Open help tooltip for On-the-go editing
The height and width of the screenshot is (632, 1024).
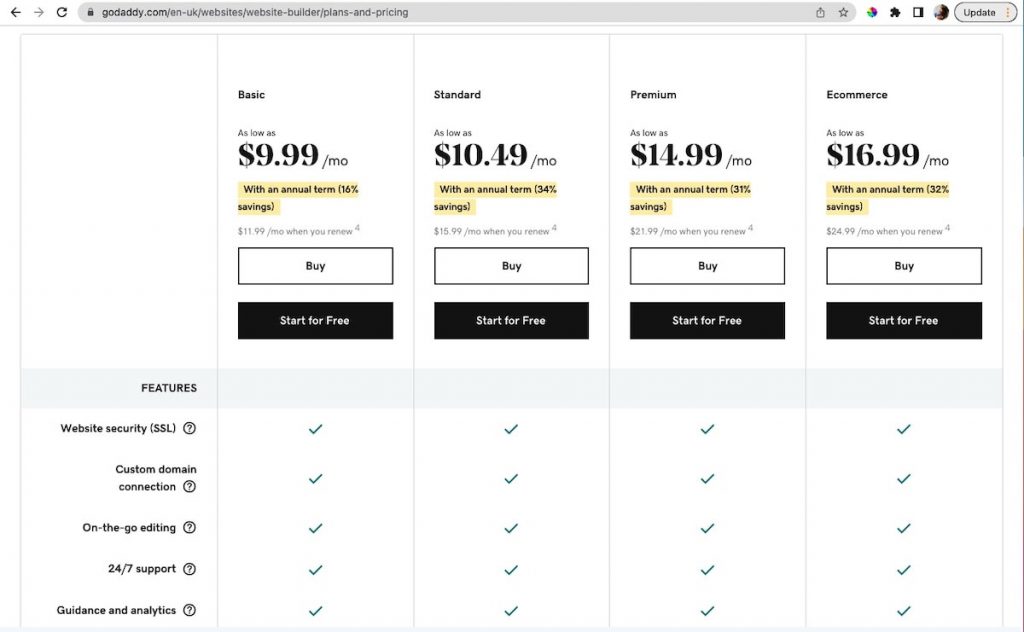point(191,528)
